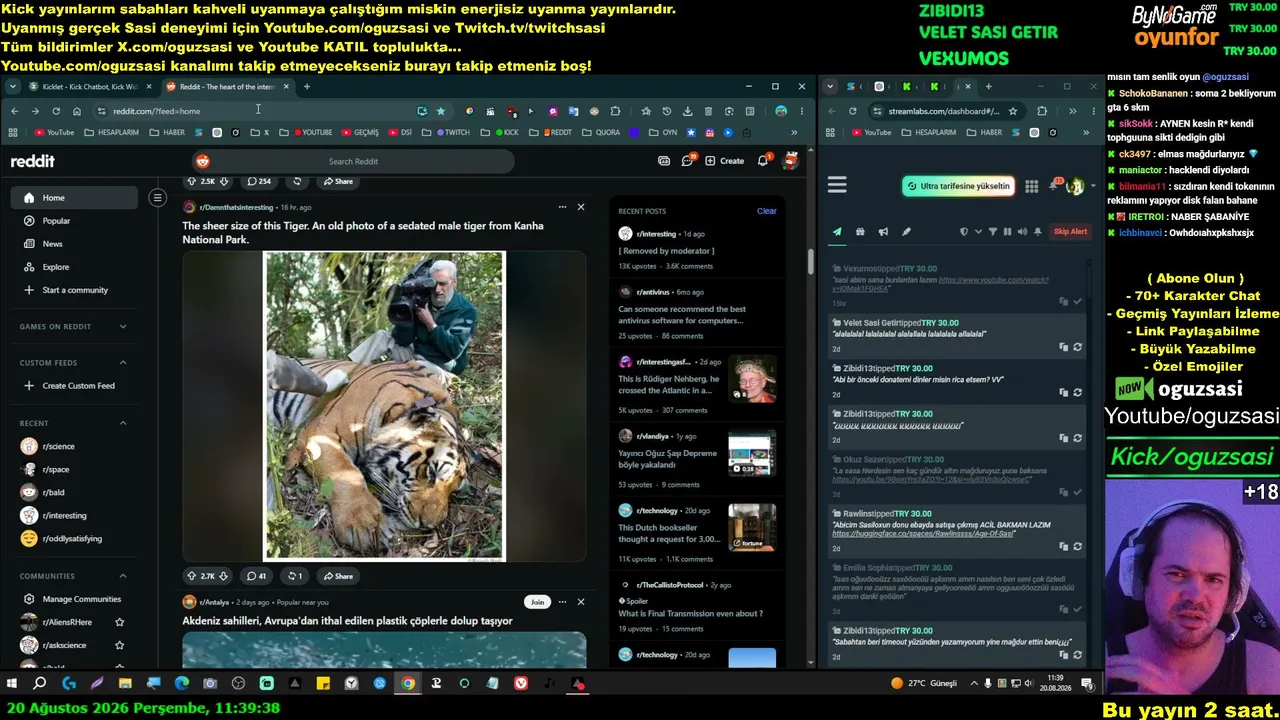Open the HESAPLARIM bookmarks folder
This screenshot has height=720, width=1280.
(x=110, y=133)
